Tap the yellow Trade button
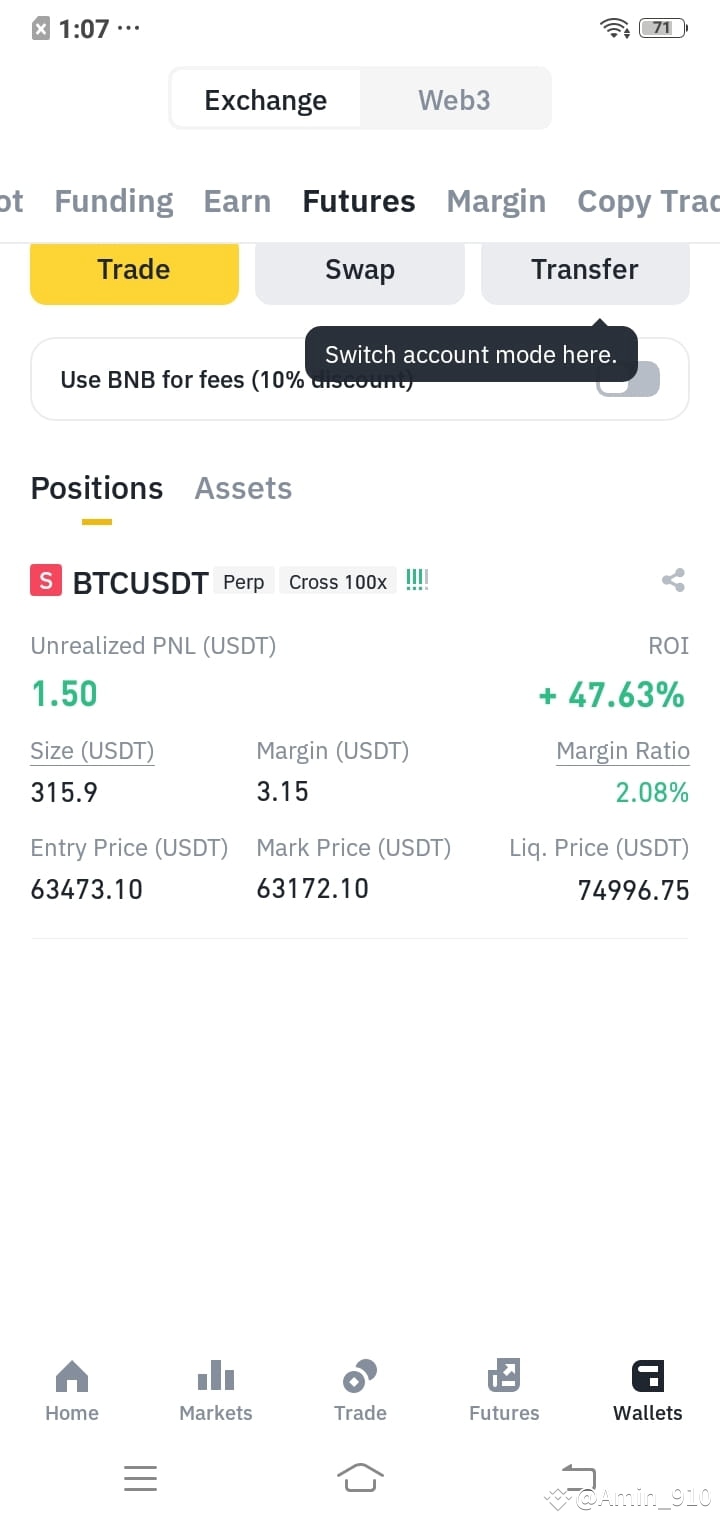This screenshot has width=720, height=1520. click(x=134, y=270)
